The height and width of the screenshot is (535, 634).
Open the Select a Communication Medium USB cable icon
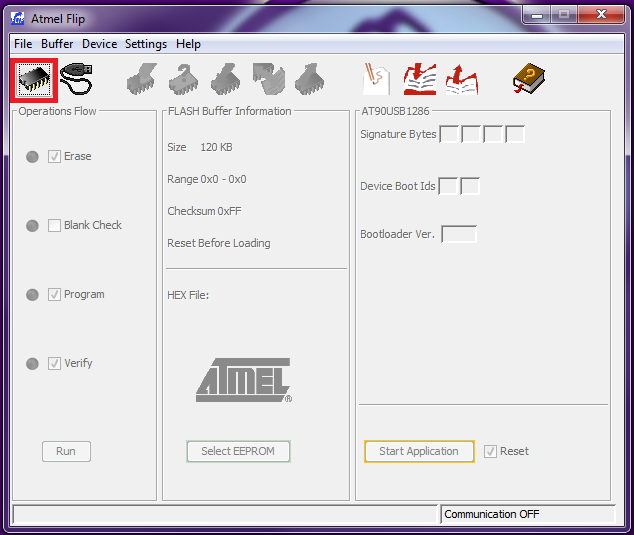pos(76,79)
